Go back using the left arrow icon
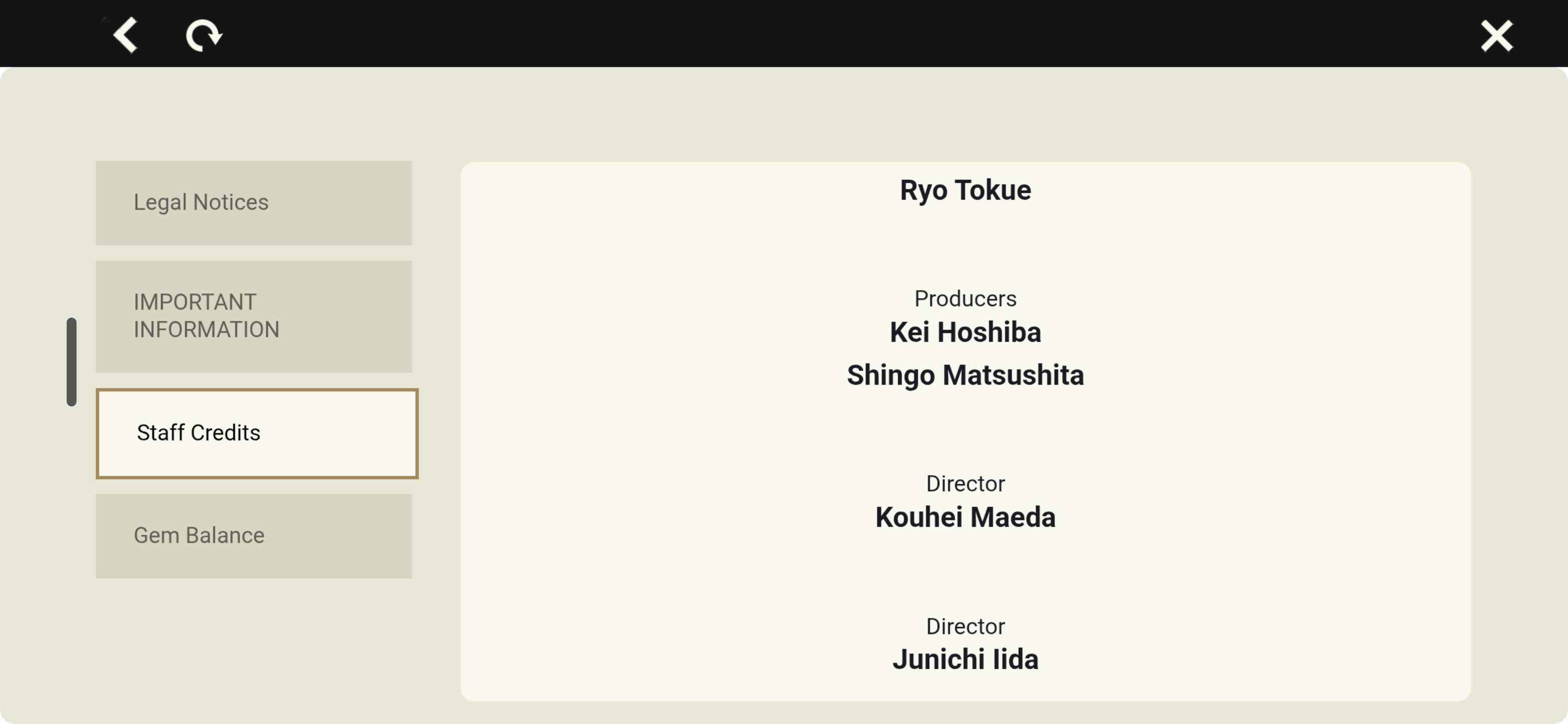Image resolution: width=1568 pixels, height=724 pixels. point(126,35)
